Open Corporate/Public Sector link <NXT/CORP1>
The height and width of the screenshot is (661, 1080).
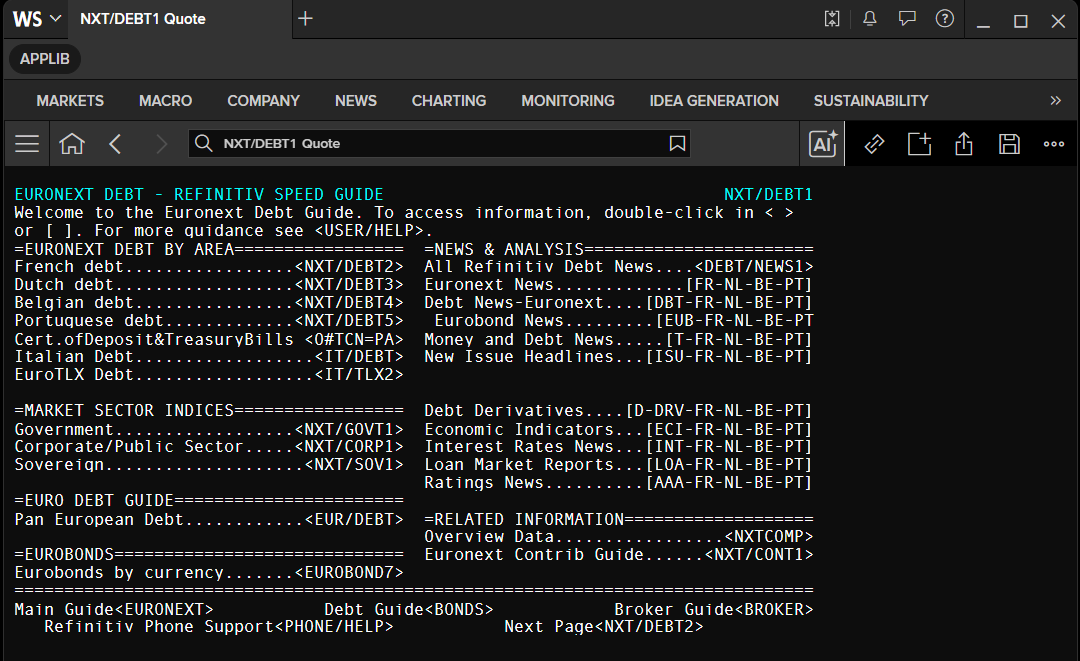349,446
